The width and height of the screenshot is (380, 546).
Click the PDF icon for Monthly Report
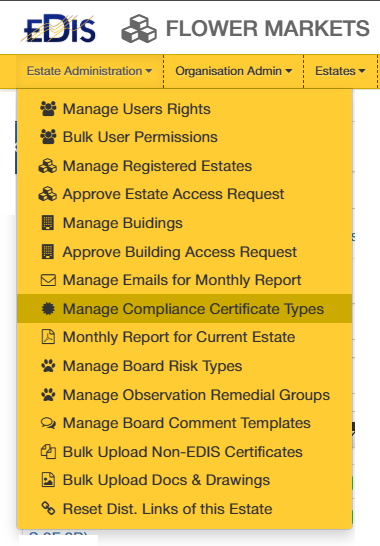click(48, 337)
